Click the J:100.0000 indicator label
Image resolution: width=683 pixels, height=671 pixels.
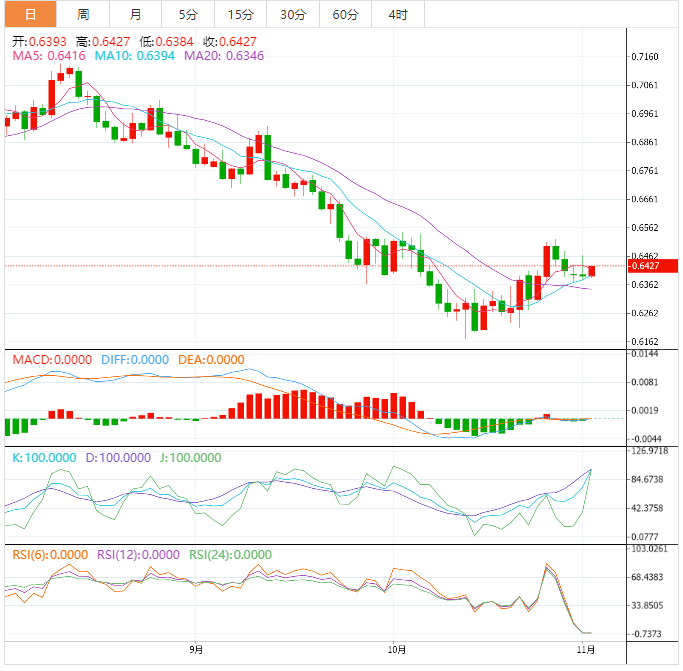coord(190,458)
